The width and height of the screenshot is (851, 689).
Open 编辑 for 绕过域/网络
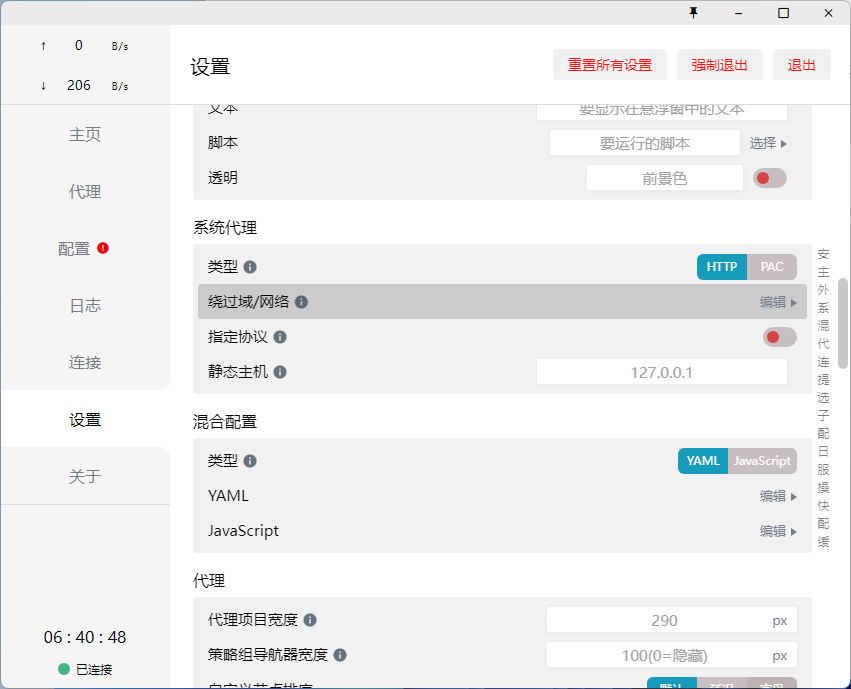(778, 302)
